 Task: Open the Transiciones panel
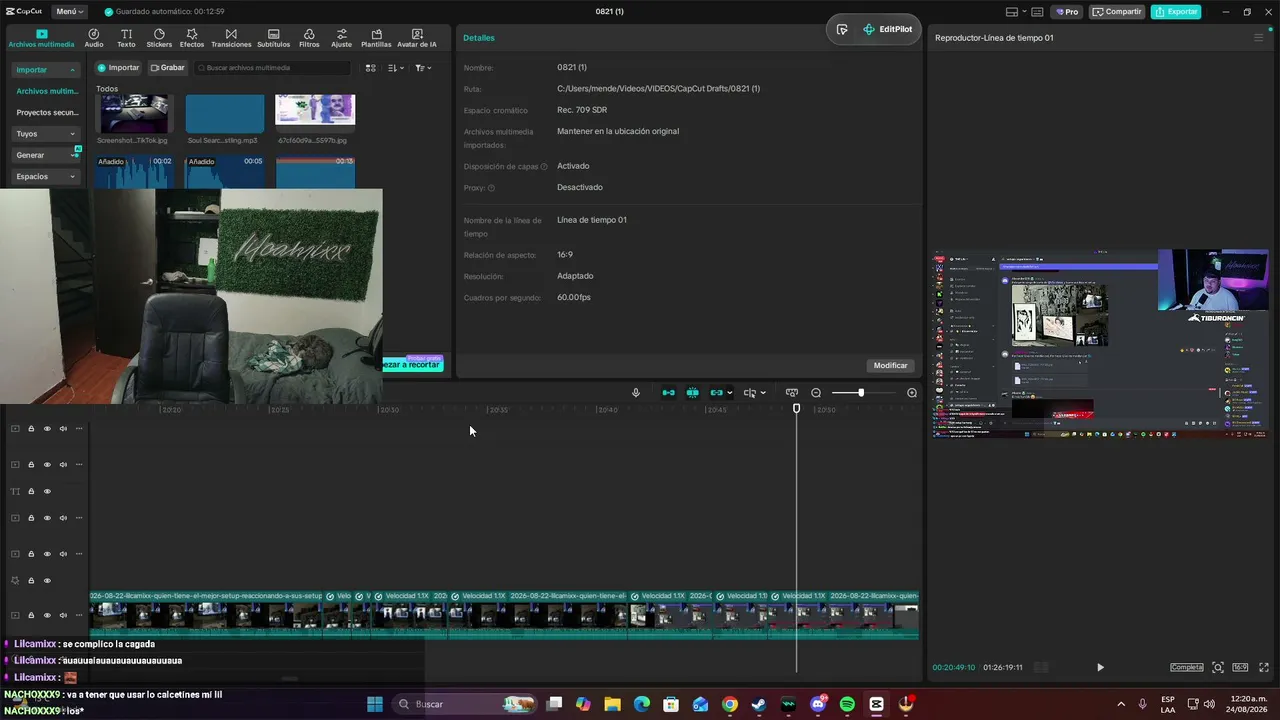pyautogui.click(x=231, y=38)
